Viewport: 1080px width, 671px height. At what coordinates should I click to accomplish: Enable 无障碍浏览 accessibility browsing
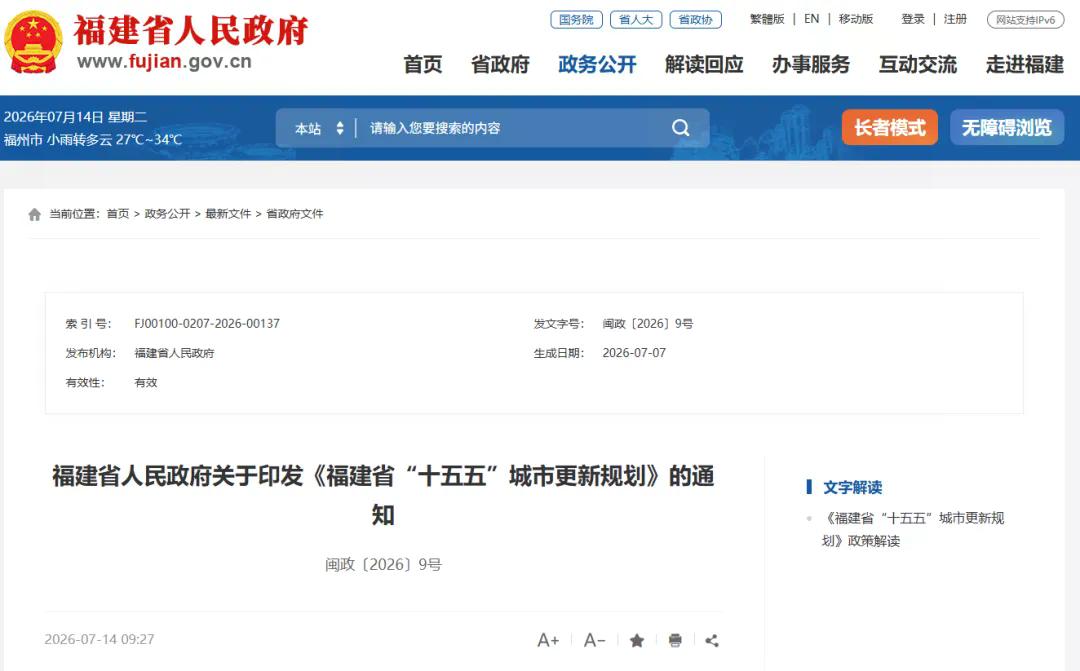1007,127
